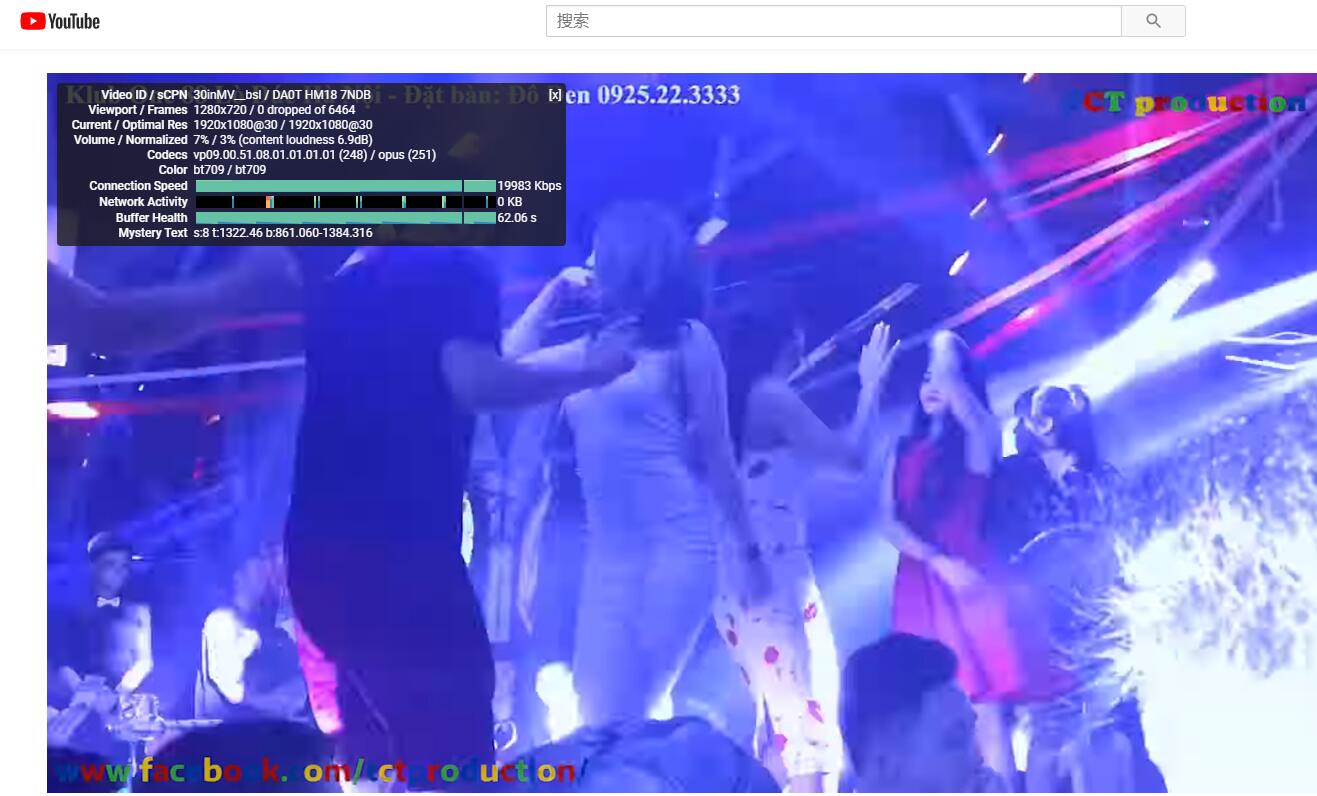Close the stats for nerds panel
The image size is (1317, 796).
554,95
